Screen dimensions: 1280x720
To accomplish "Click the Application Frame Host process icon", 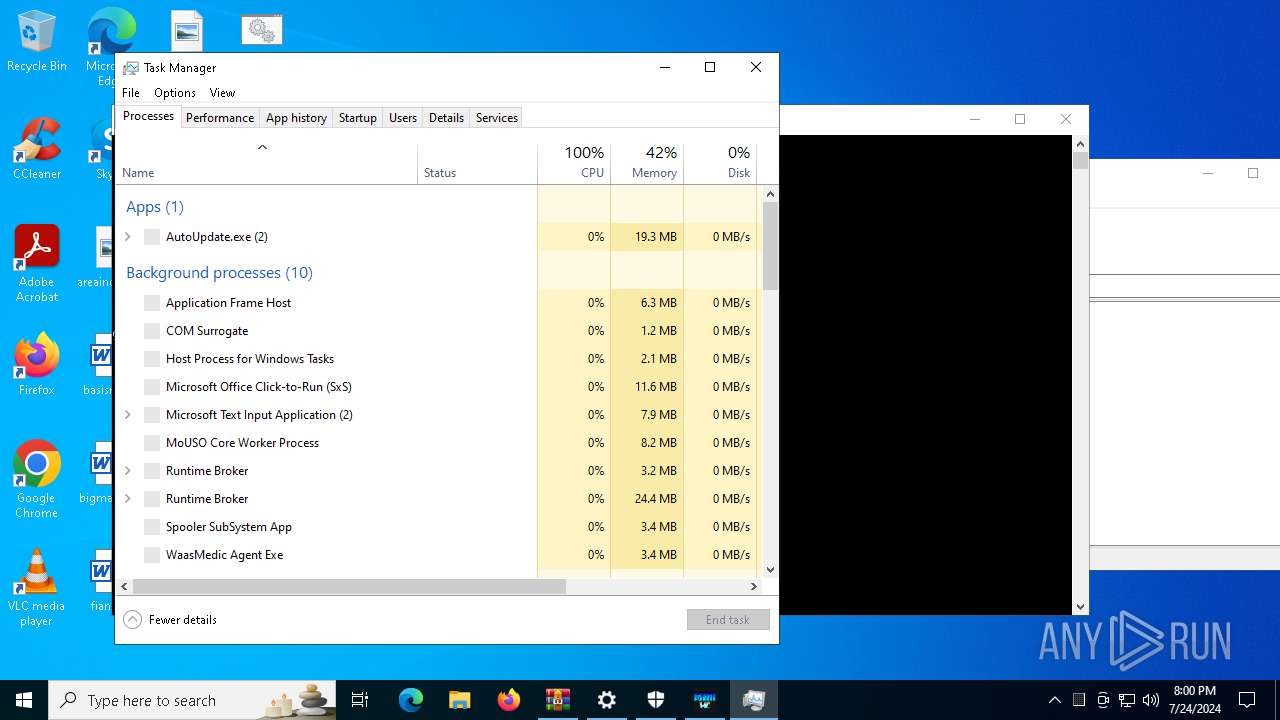I will click(x=152, y=303).
